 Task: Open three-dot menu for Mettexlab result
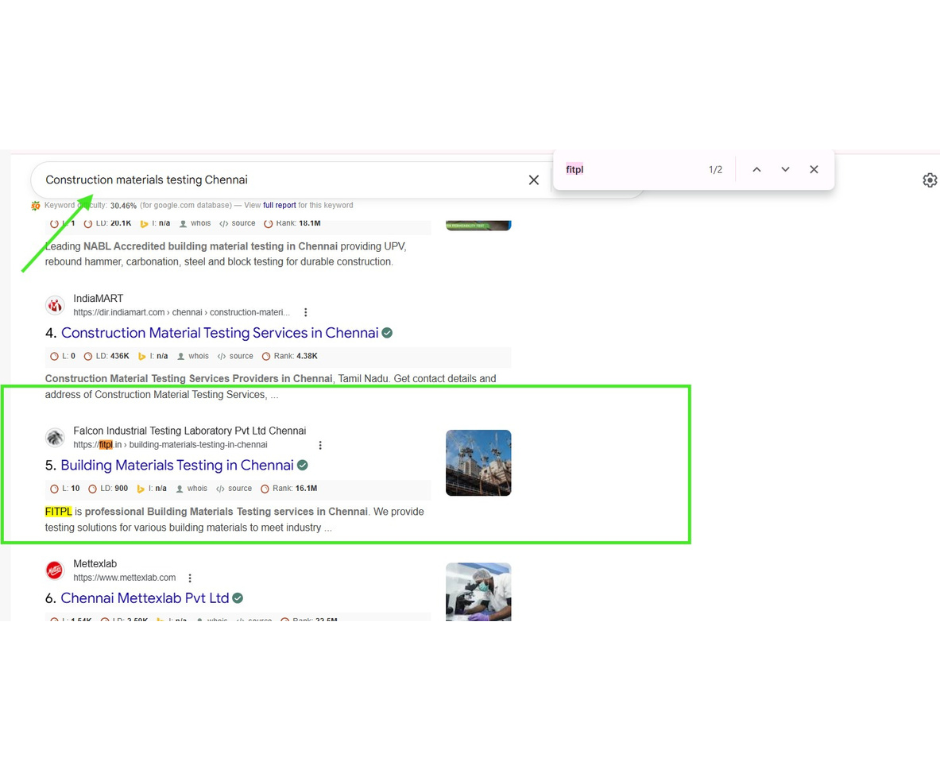(190, 578)
